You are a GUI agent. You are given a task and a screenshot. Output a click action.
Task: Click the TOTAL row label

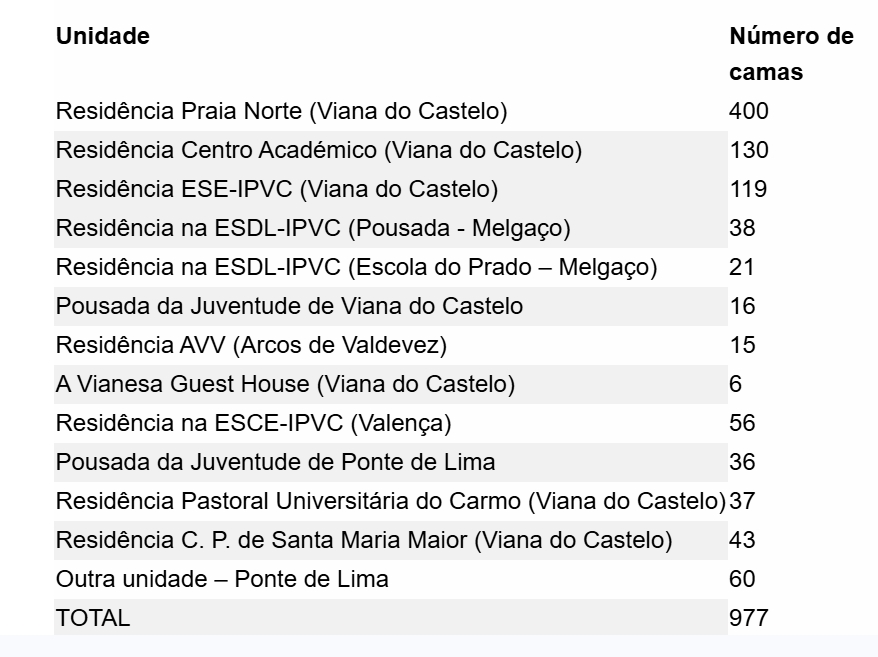pyautogui.click(x=93, y=618)
